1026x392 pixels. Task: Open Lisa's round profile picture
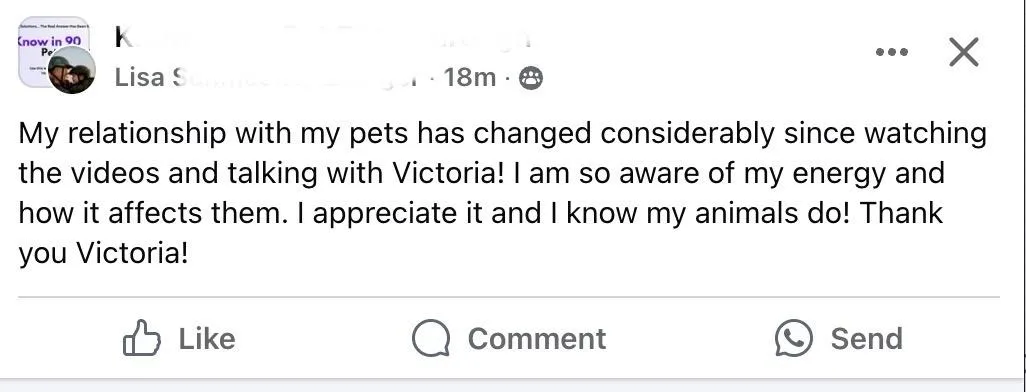[71, 70]
